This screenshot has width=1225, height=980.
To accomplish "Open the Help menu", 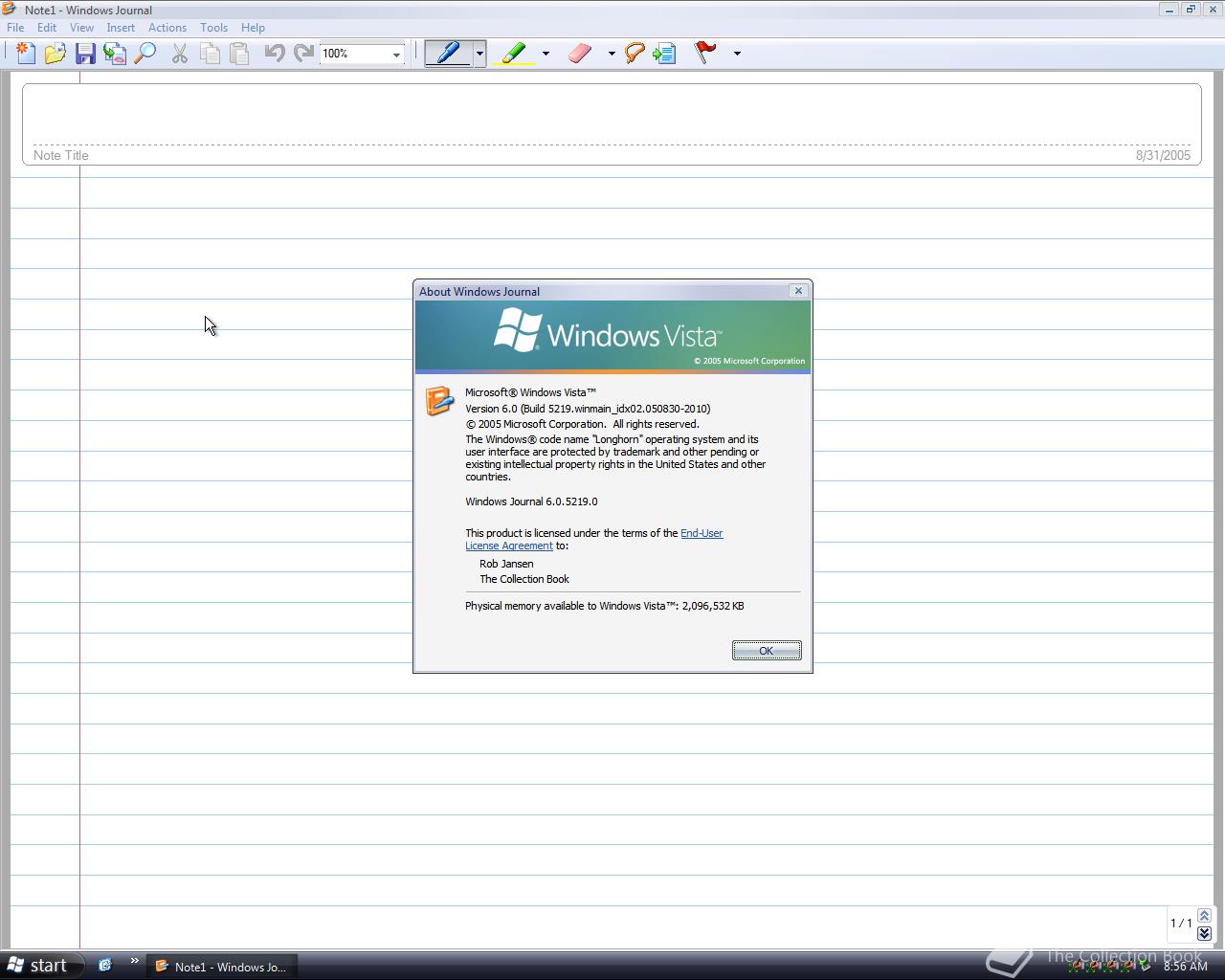I will (253, 28).
